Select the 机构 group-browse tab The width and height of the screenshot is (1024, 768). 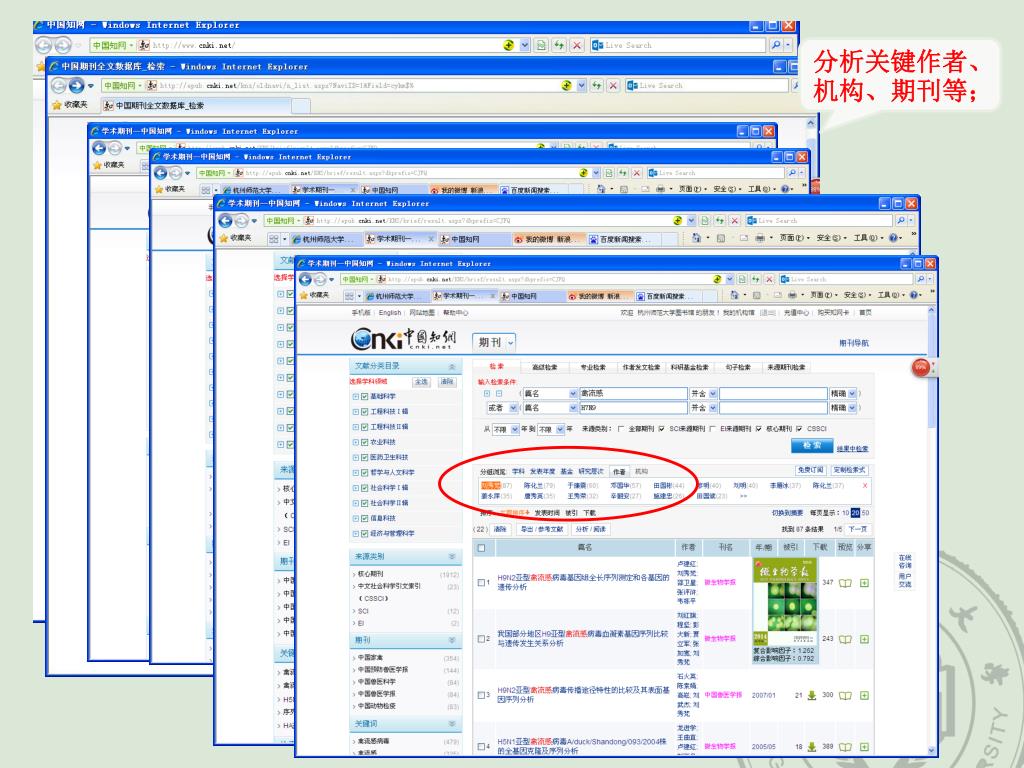coord(642,471)
